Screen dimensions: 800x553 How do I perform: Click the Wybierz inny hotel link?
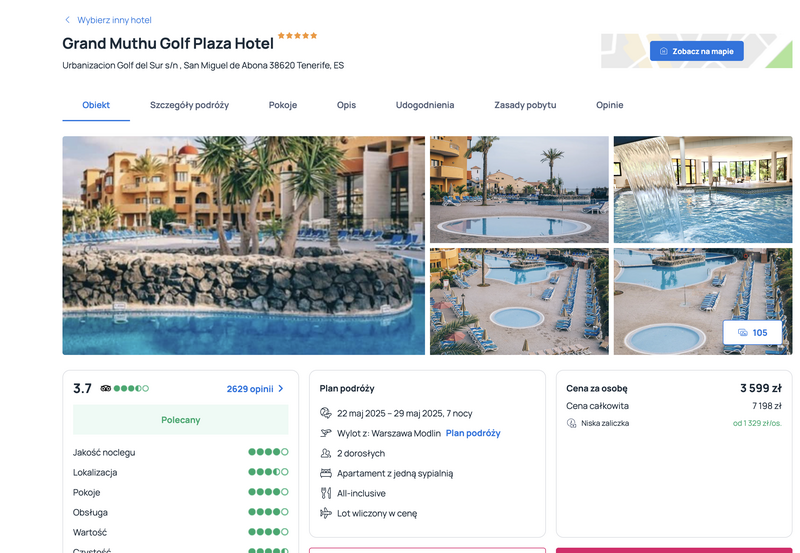tap(114, 20)
